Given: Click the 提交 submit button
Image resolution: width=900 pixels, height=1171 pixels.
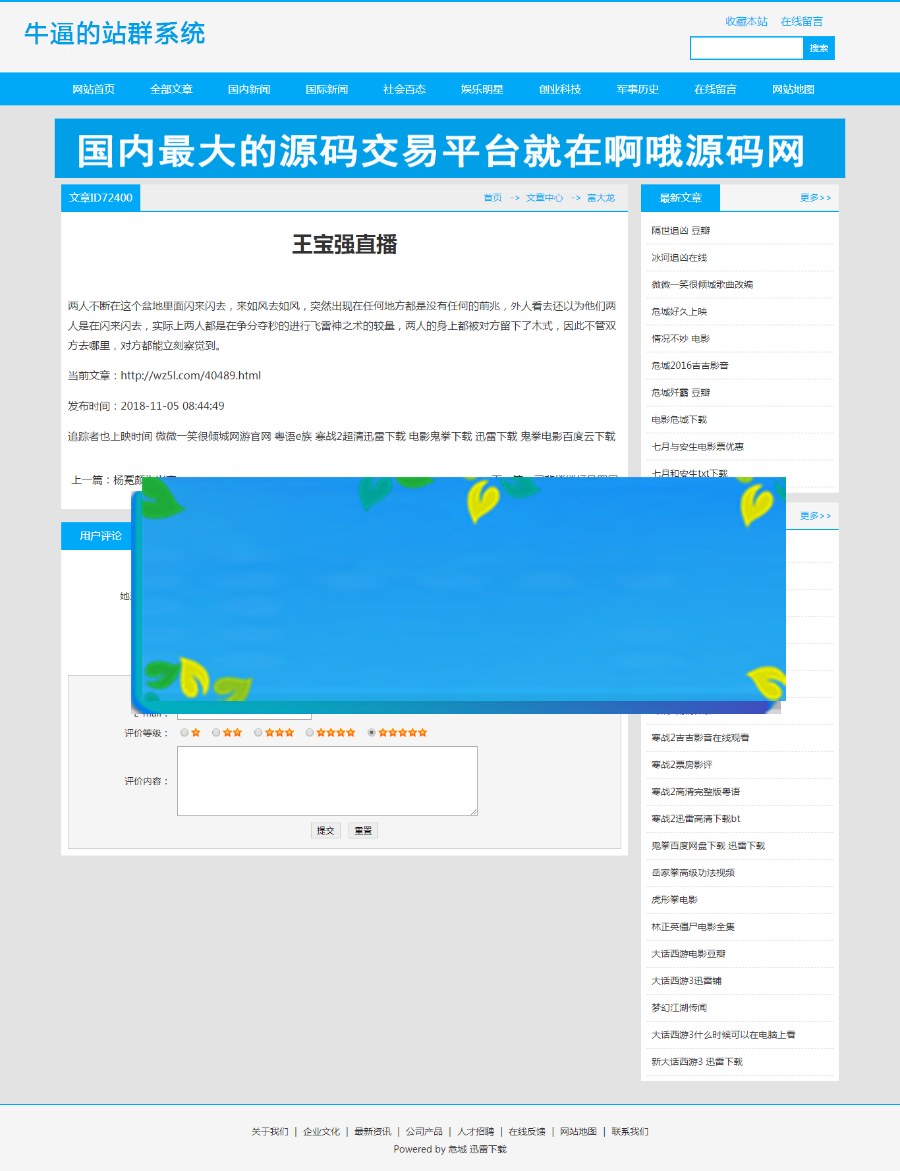Looking at the screenshot, I should tap(325, 830).
